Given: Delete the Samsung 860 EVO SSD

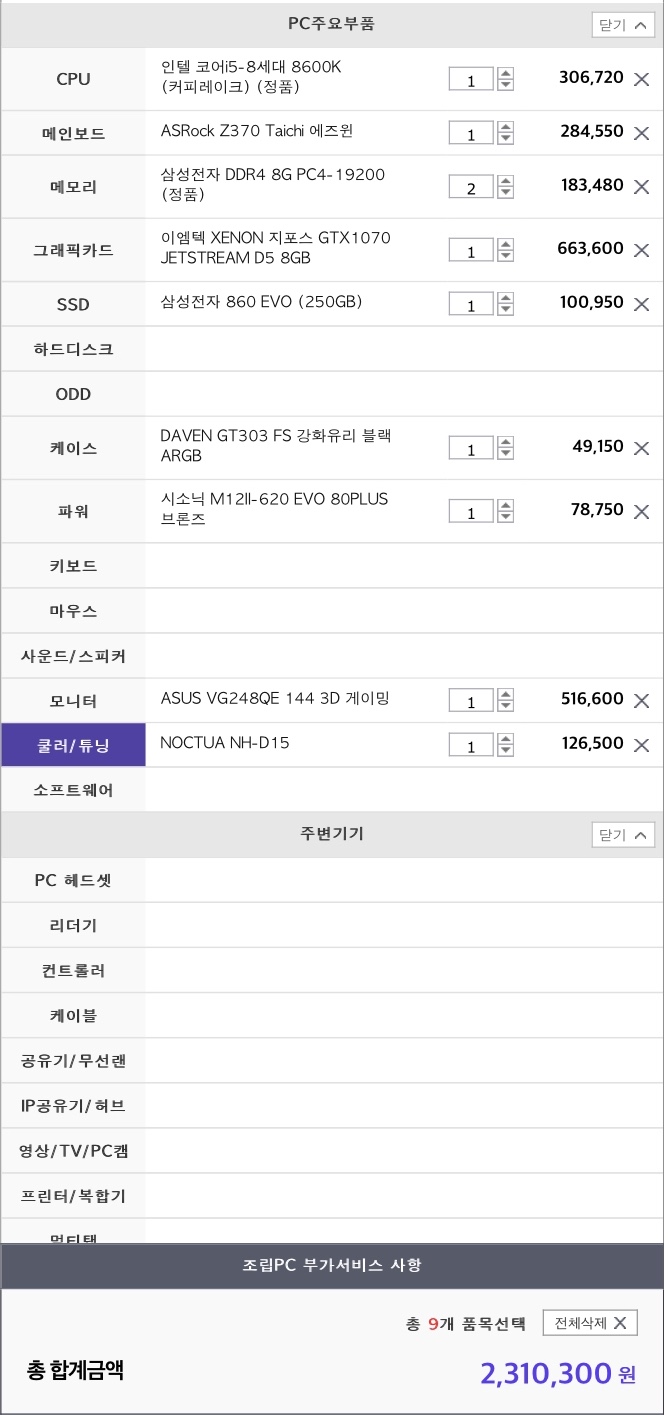Looking at the screenshot, I should (642, 304).
